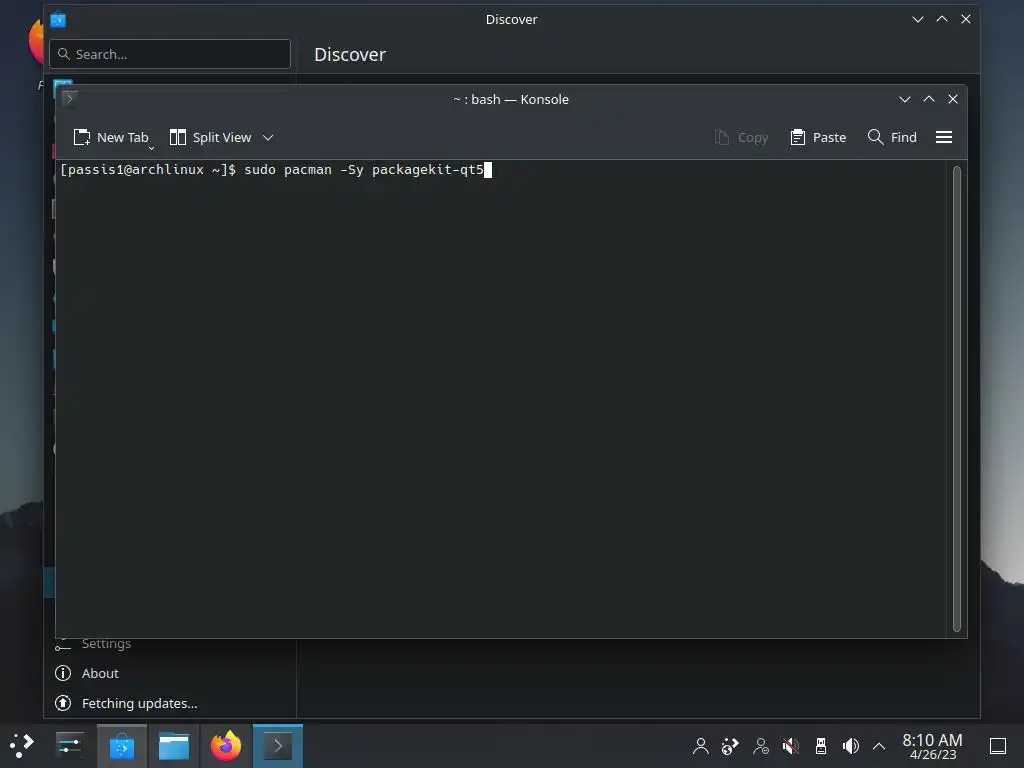Open Find in Konsole toolbar
Image resolution: width=1024 pixels, height=768 pixels.
pyautogui.click(x=892, y=137)
